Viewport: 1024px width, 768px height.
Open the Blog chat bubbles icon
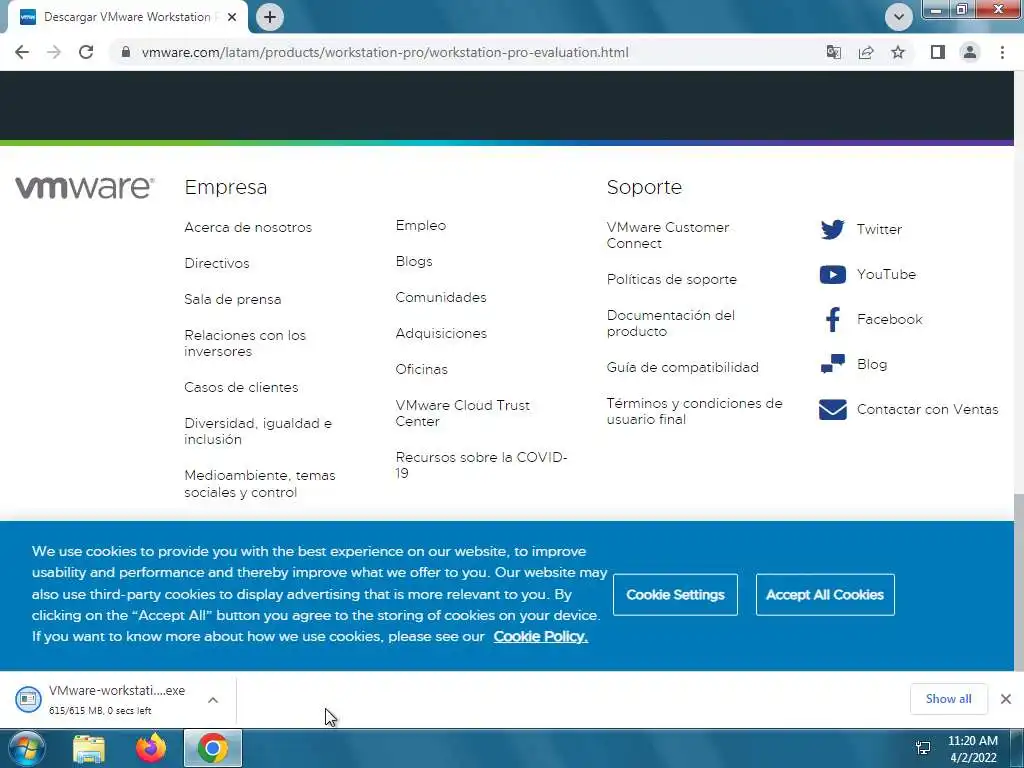833,364
